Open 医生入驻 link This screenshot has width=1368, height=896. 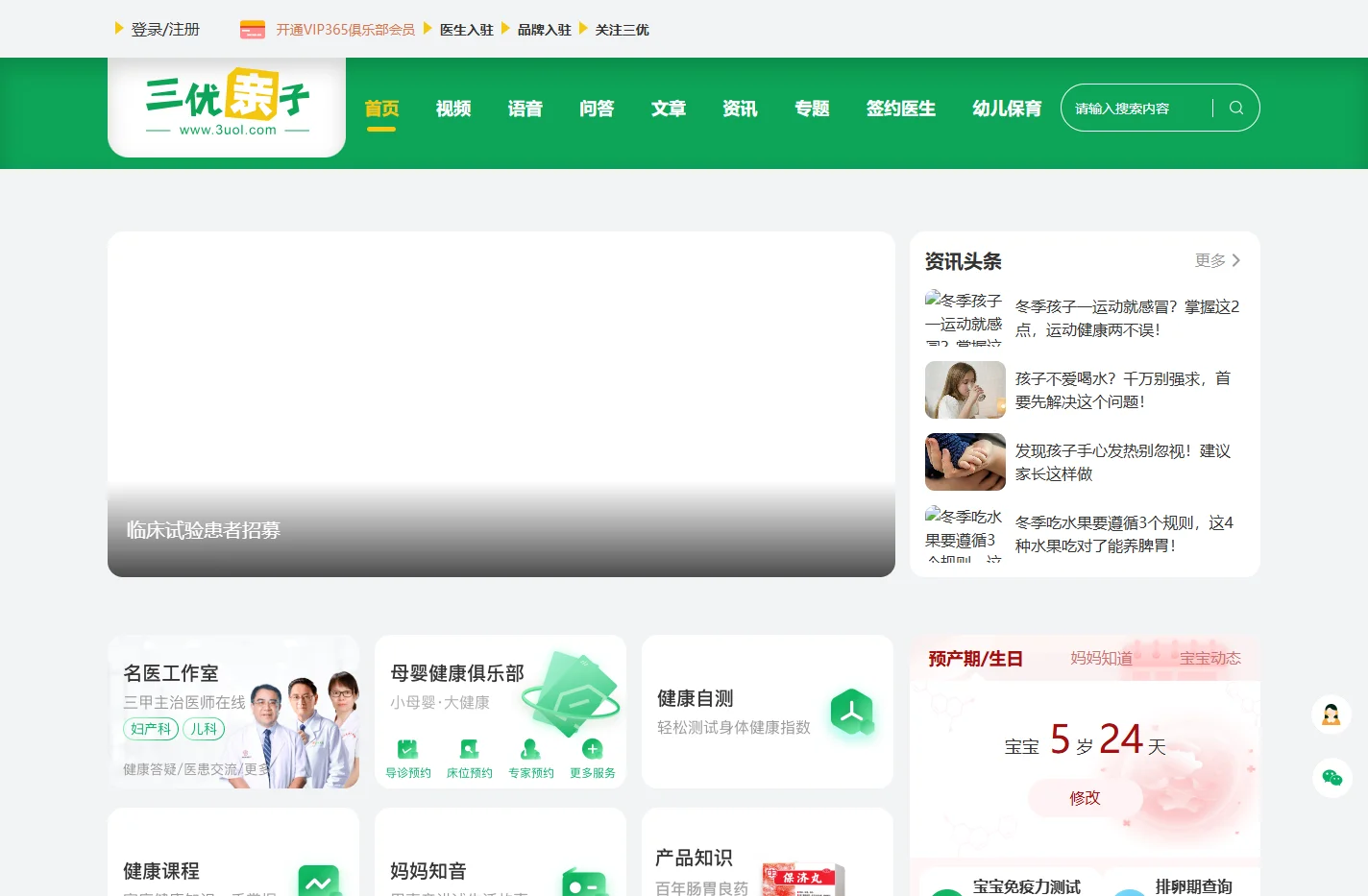467,30
